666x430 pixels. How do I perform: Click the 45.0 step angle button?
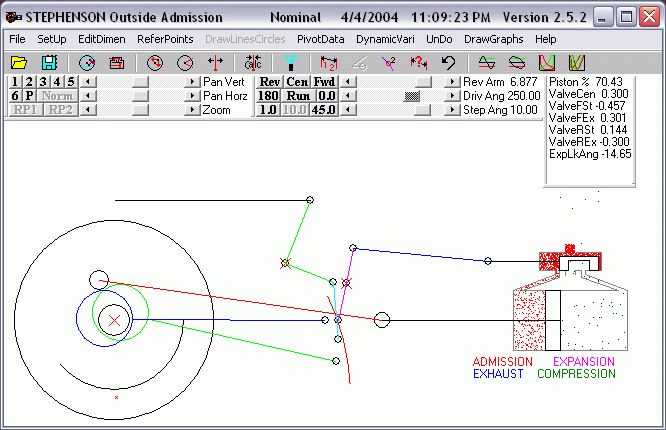[x=324, y=110]
